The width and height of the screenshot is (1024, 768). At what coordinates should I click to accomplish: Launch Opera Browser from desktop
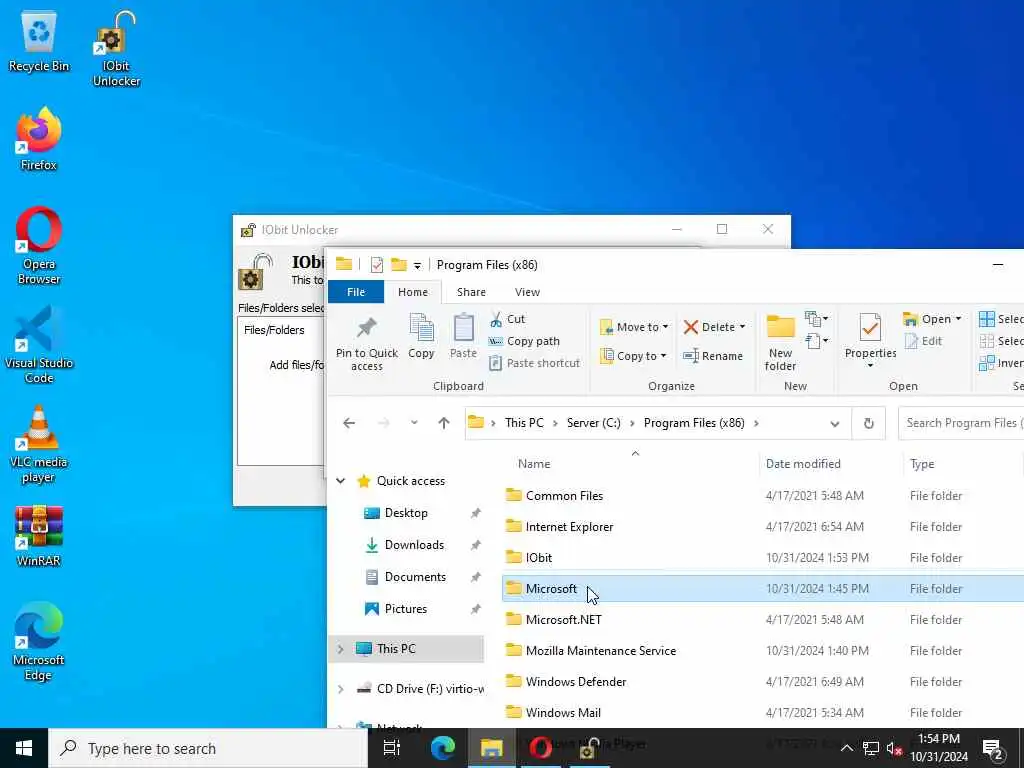(x=39, y=246)
